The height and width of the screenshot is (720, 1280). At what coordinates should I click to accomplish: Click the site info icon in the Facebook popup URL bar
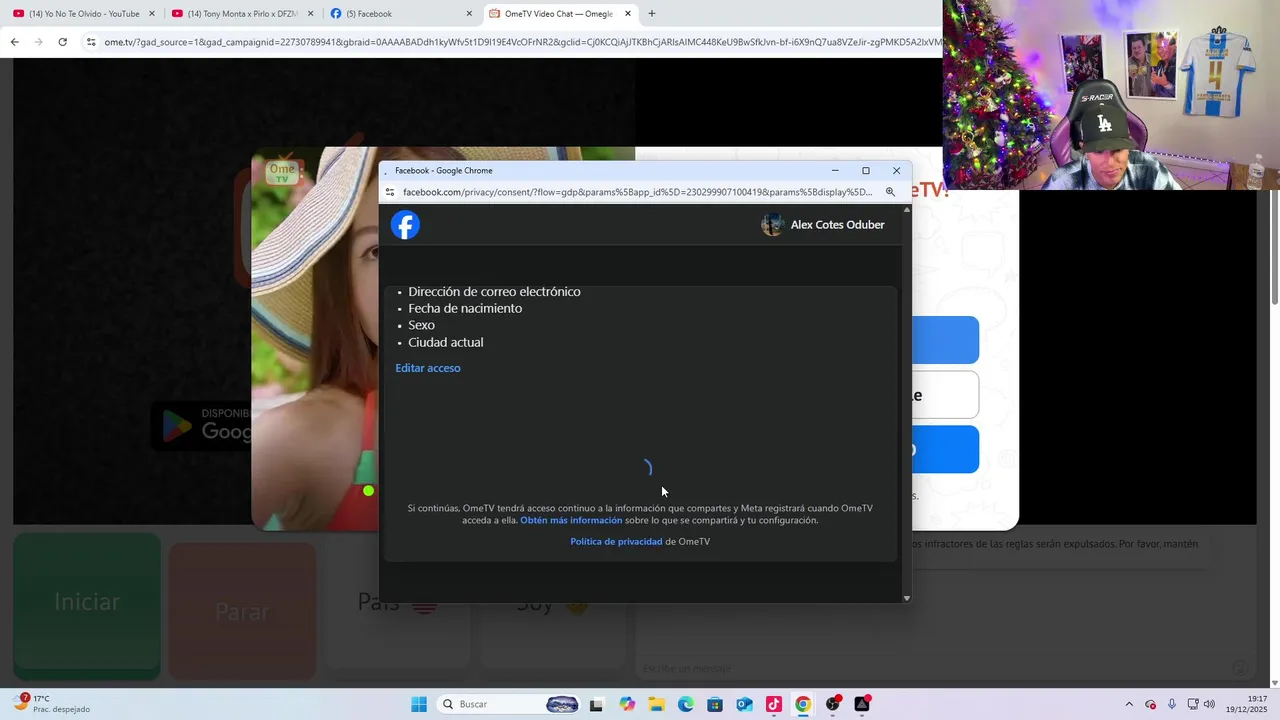(x=390, y=192)
